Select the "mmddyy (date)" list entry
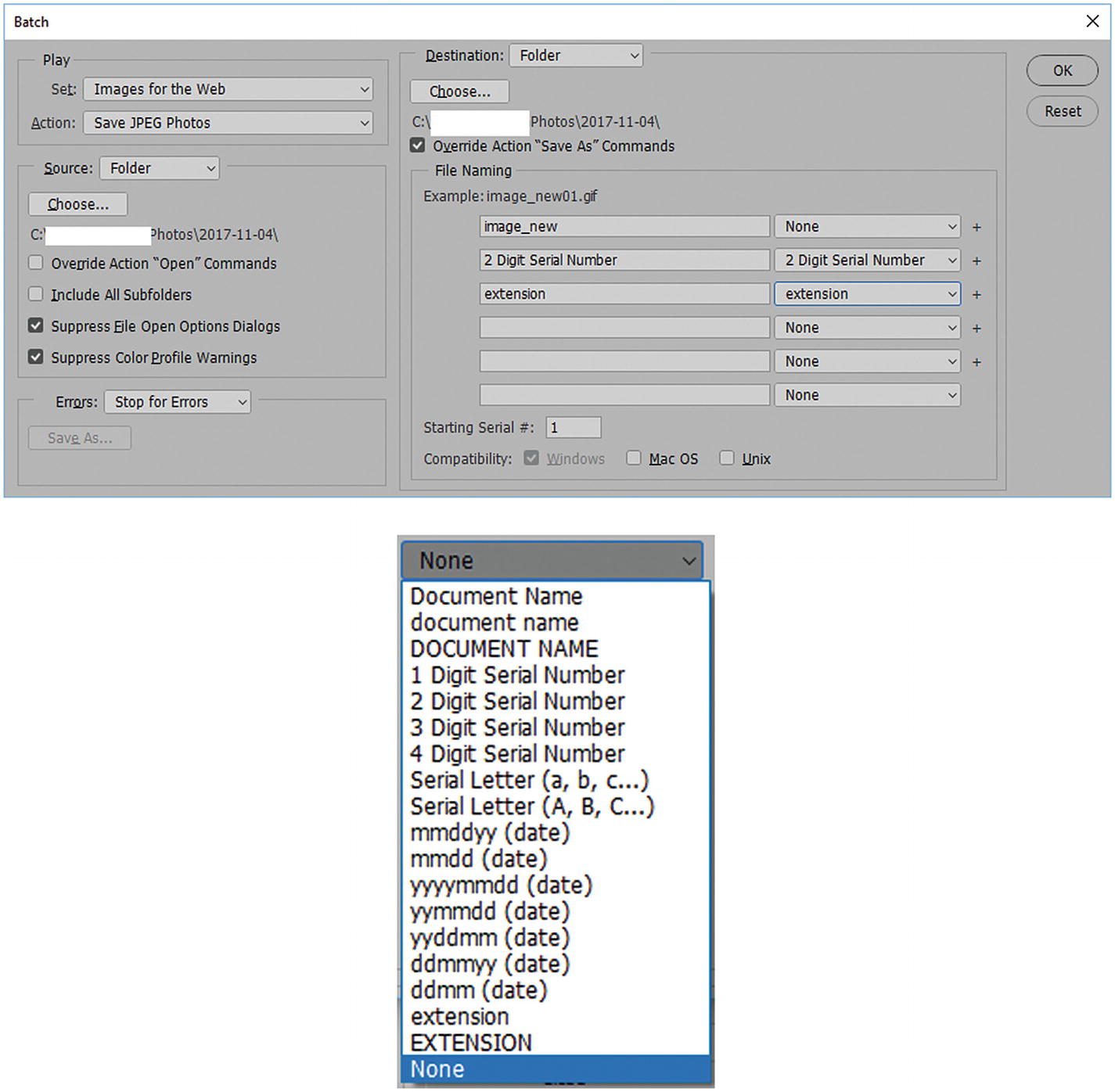1115x1092 pixels. pos(556,833)
